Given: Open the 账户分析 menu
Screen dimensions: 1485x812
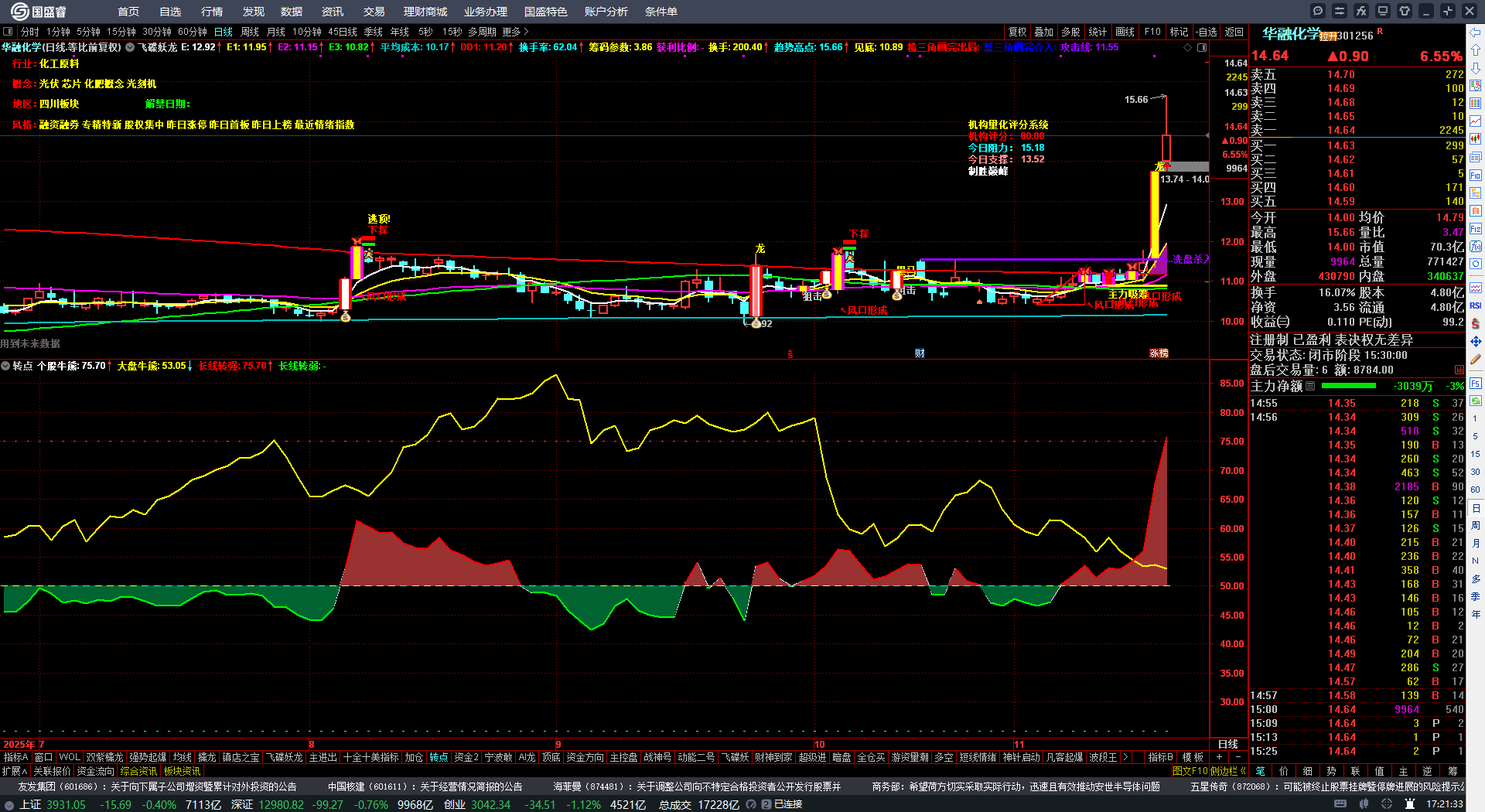Looking at the screenshot, I should [x=606, y=12].
